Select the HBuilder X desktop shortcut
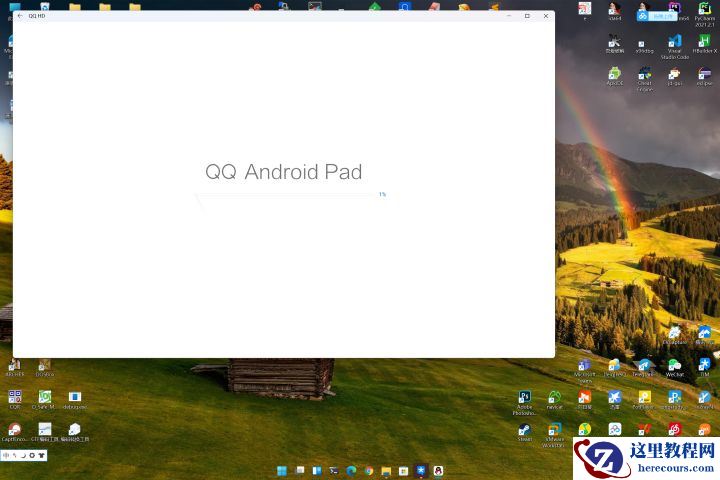The image size is (720, 480). [704, 44]
